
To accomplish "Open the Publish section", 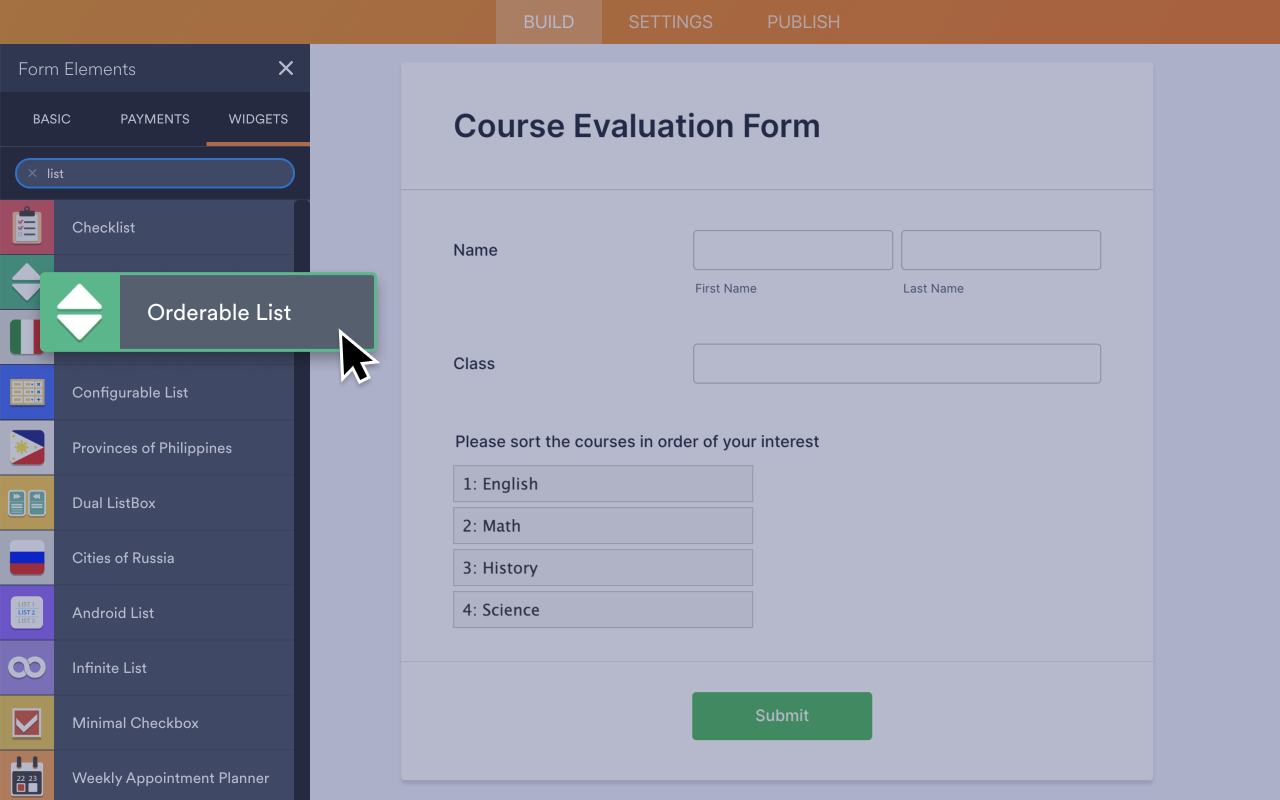I will 803,22.
